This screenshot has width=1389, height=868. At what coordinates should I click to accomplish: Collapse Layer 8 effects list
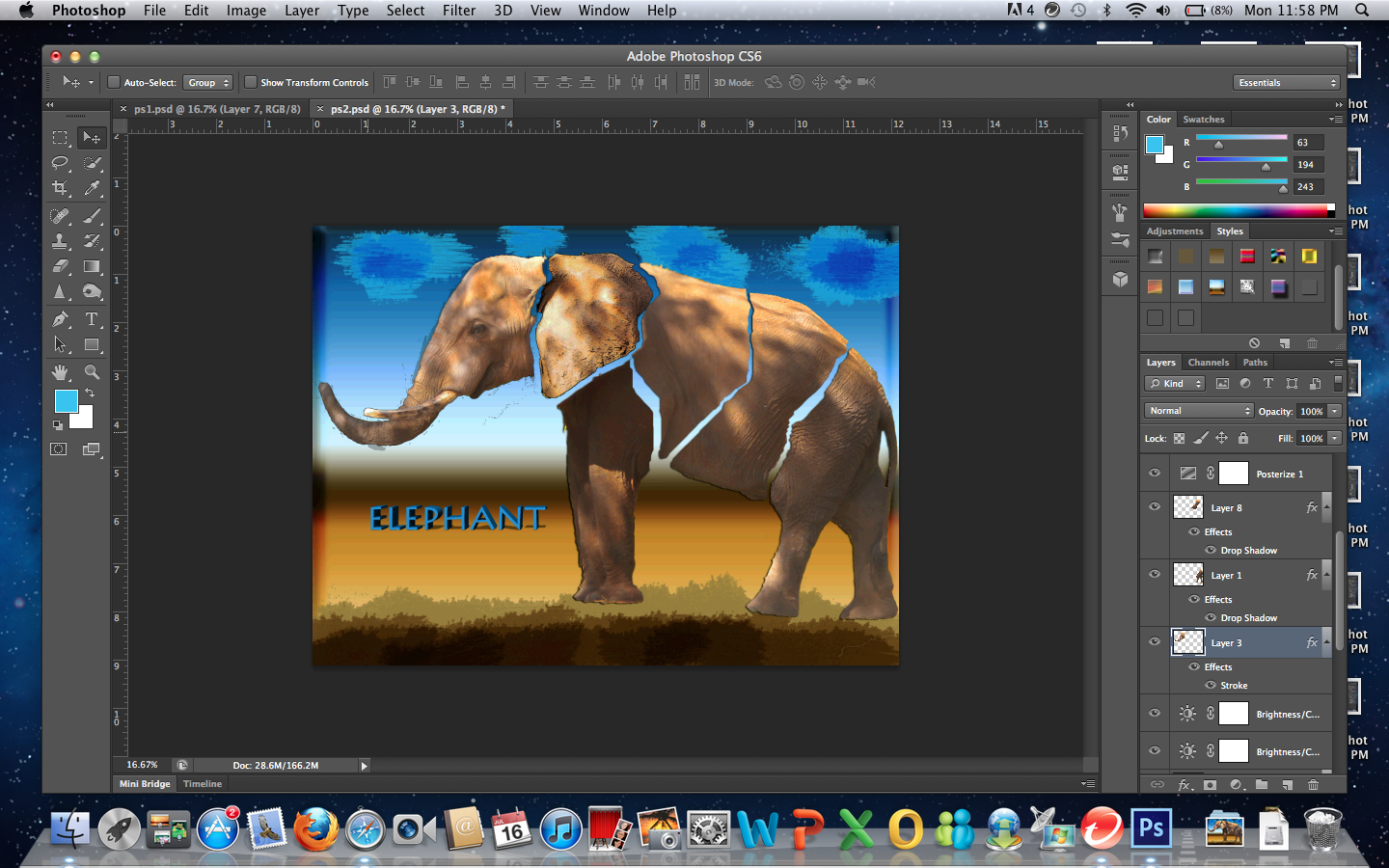1327,507
